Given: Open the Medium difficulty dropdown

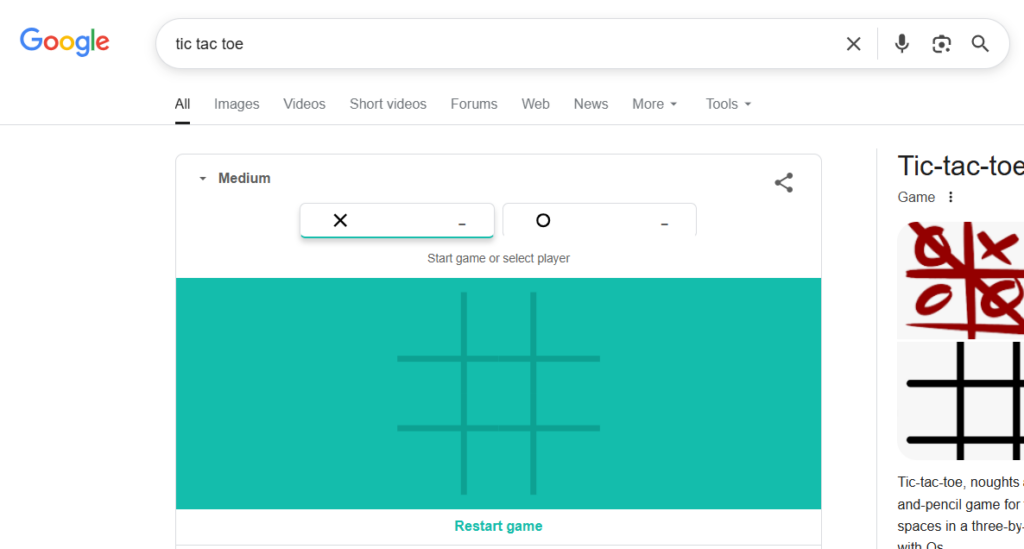Looking at the screenshot, I should pos(235,178).
